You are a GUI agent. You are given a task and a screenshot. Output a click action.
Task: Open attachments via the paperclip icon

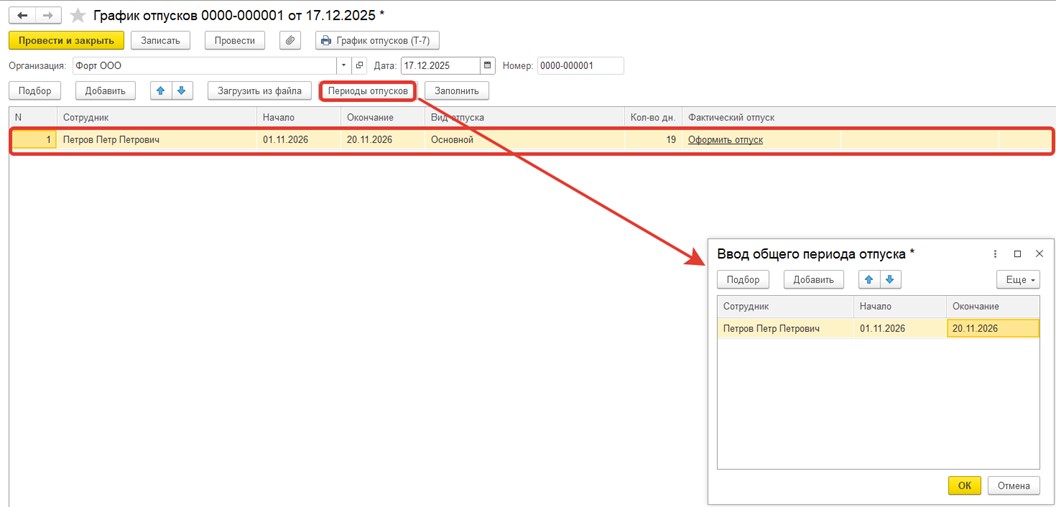[290, 41]
